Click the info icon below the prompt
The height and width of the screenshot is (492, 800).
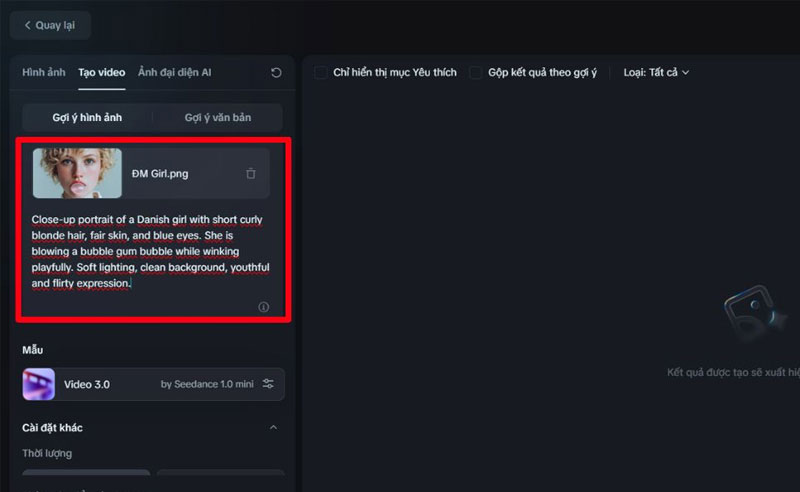[264, 307]
